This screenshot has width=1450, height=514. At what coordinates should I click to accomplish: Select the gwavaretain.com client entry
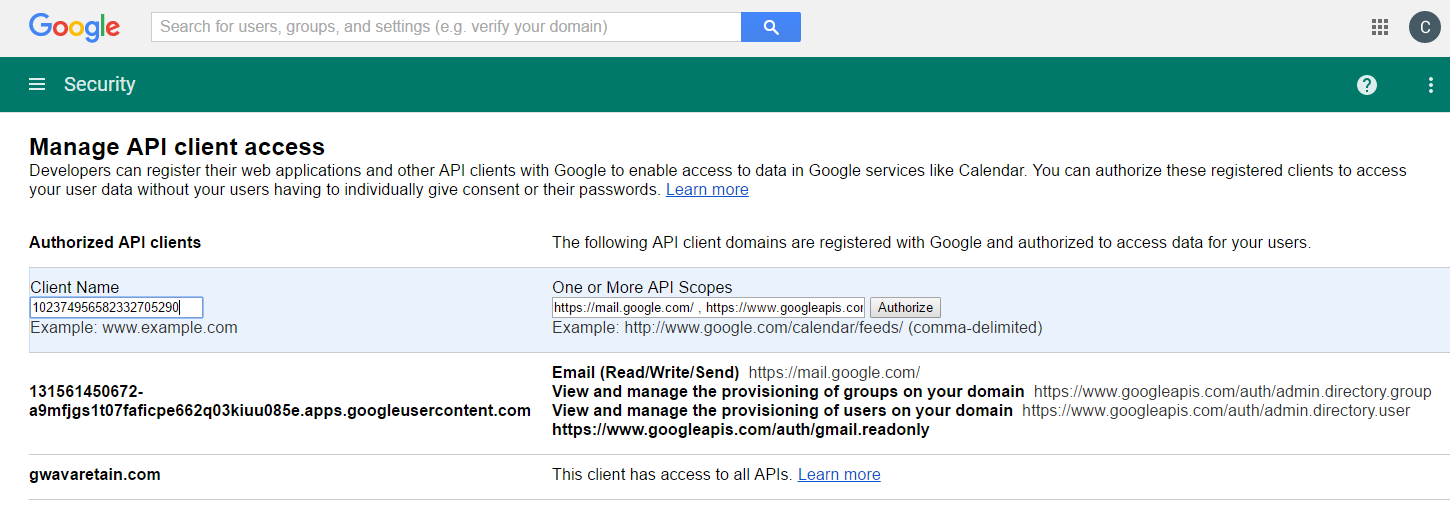(95, 474)
